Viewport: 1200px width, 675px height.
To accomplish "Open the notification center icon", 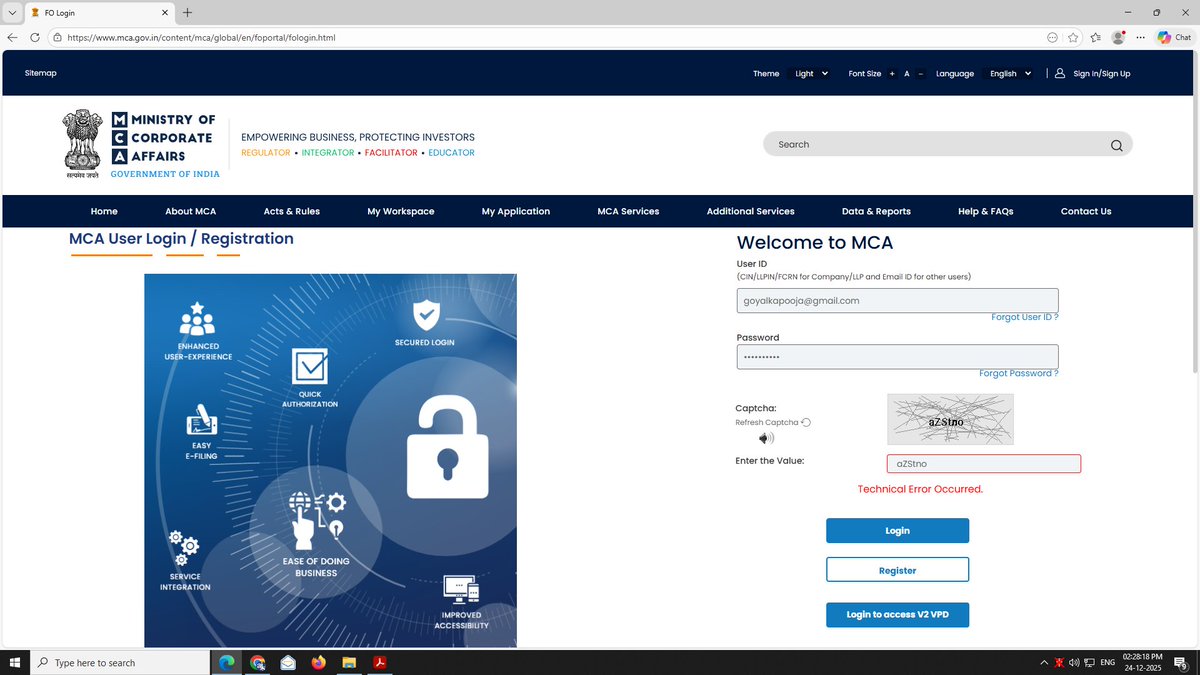I will point(1181,662).
